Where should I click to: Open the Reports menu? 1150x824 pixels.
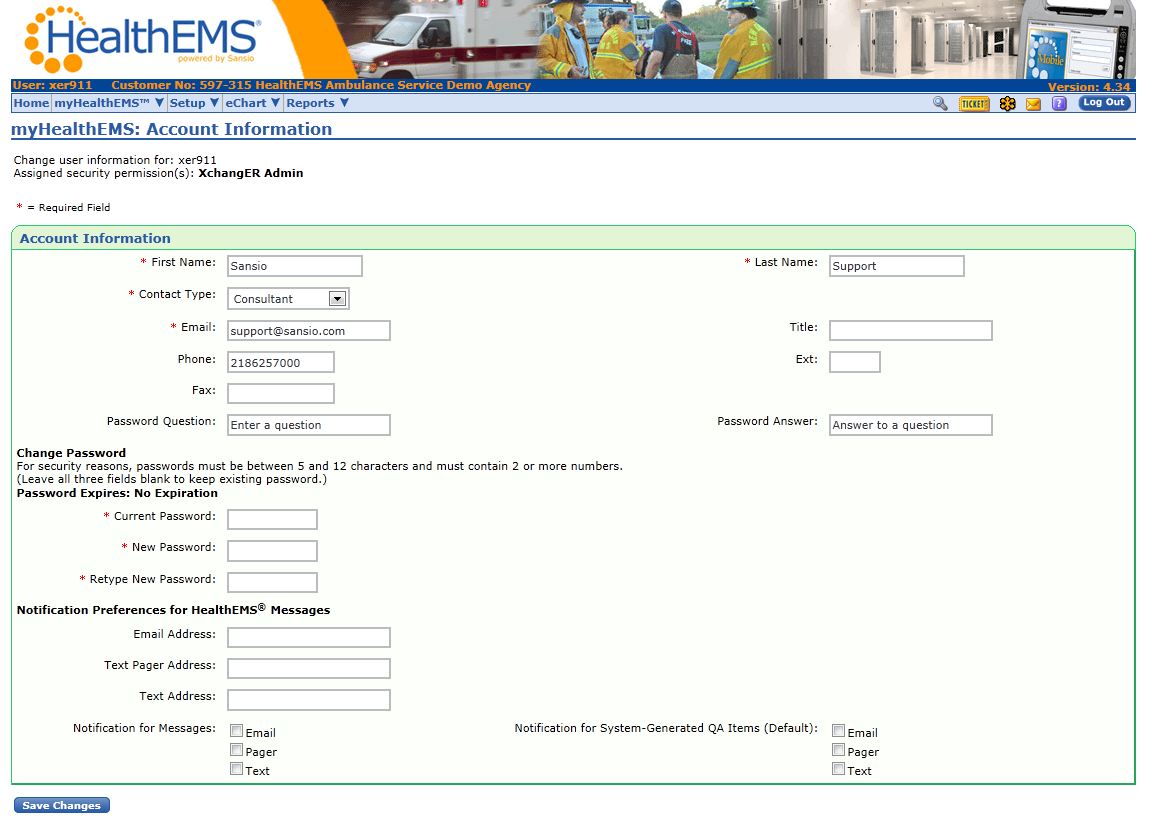coord(317,103)
